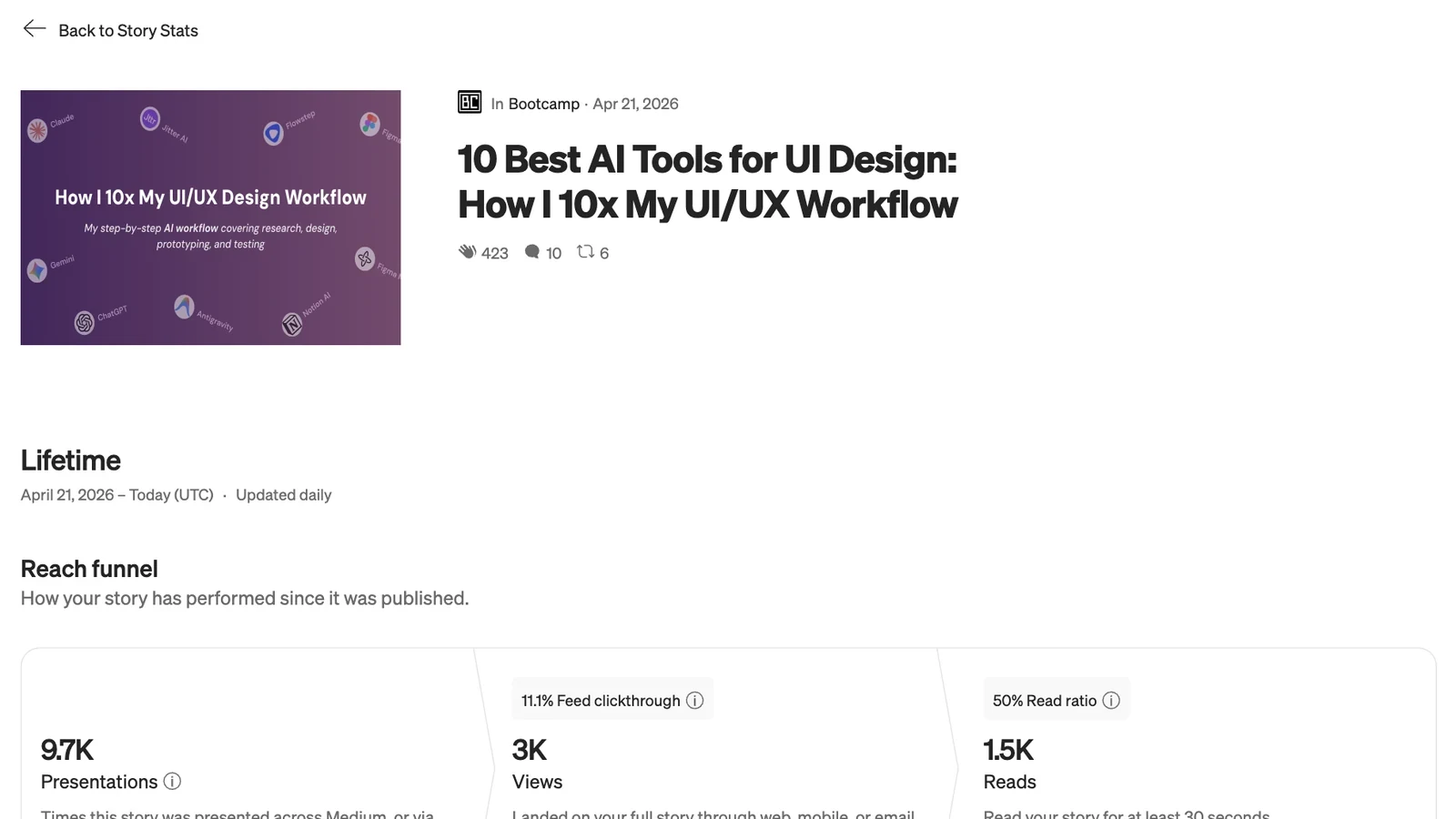Click the 'April 21, 2026 – Today (UTC)' range
This screenshot has width=1456, height=819.
pos(117,495)
